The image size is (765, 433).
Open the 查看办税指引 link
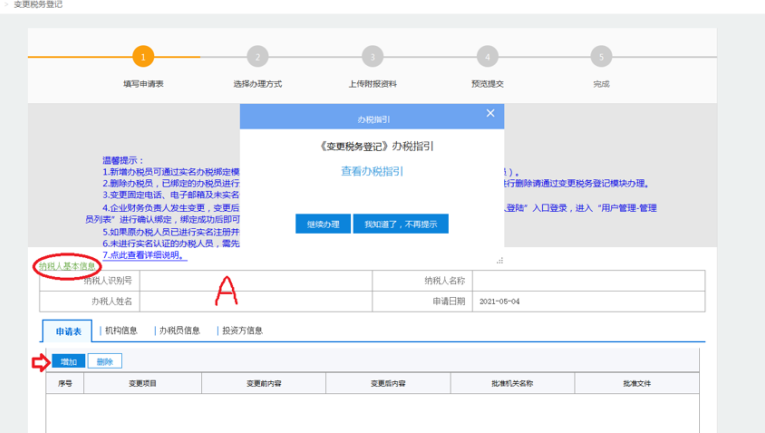click(x=372, y=172)
